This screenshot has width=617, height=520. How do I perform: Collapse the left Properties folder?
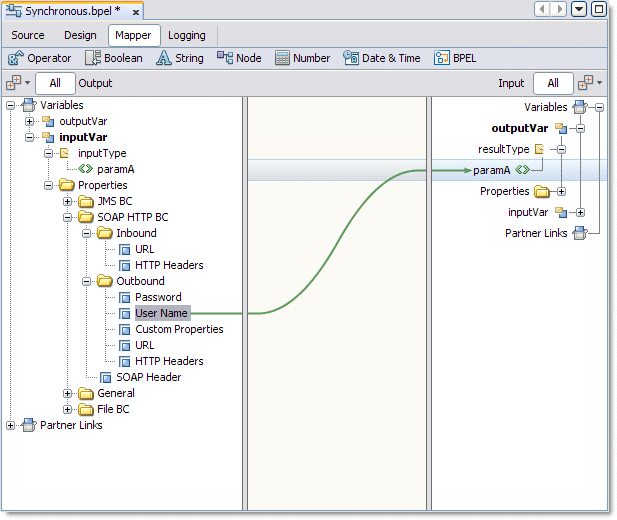(48, 185)
